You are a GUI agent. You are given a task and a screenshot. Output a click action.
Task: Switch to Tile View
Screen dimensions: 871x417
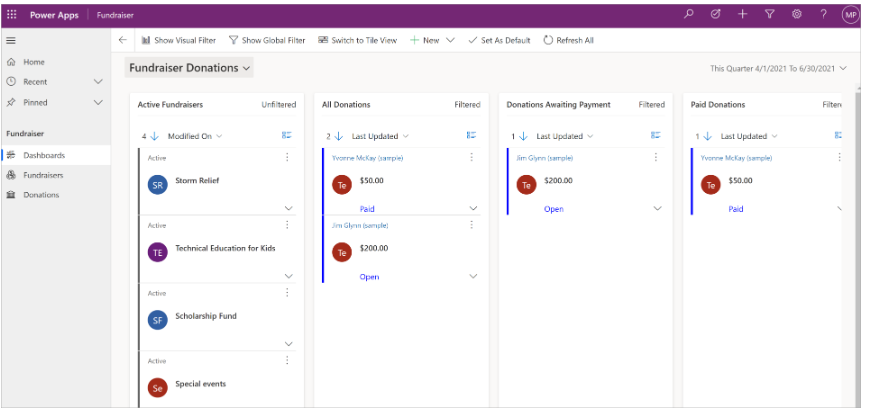tap(358, 41)
